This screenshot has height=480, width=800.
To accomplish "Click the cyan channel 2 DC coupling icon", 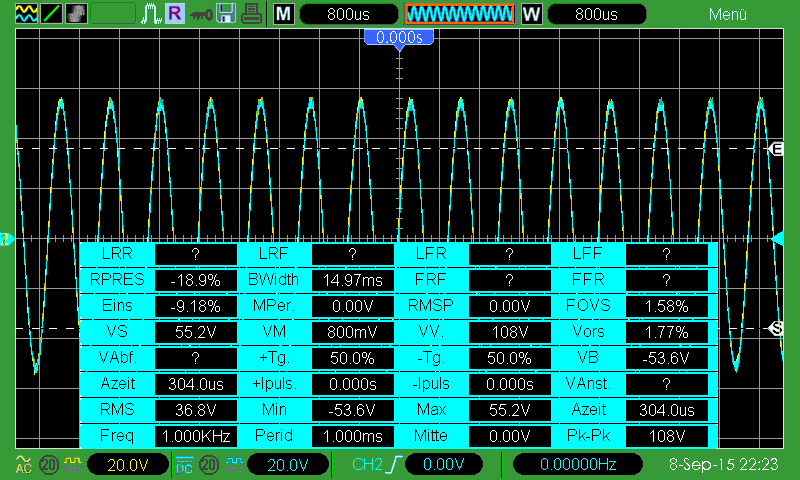I will tap(184, 464).
